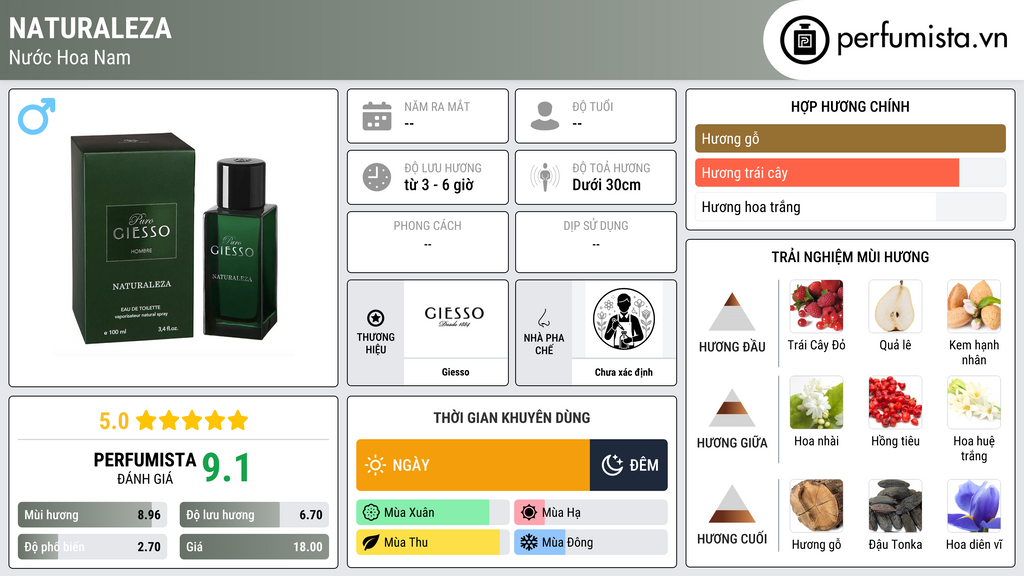Click the star badge icon above Thương hiệu
Viewport: 1024px width, 576px height.
tap(376, 318)
